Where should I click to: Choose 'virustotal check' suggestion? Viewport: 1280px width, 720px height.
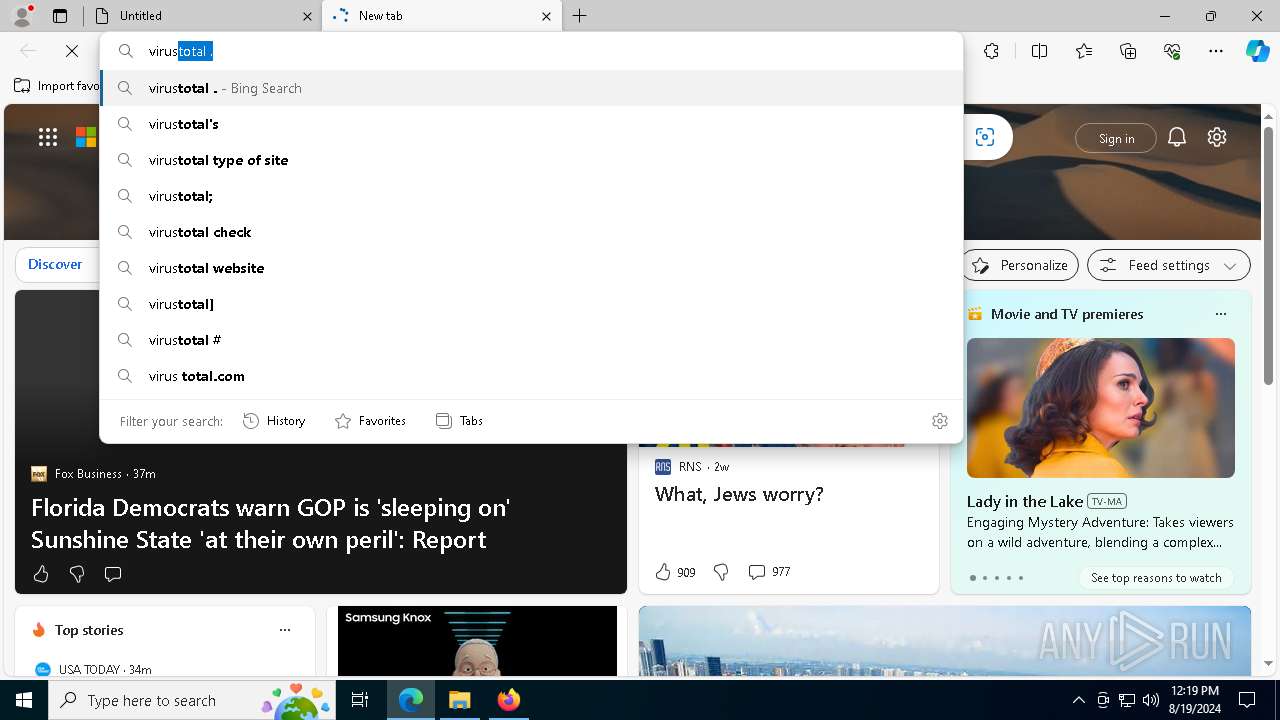[531, 232]
